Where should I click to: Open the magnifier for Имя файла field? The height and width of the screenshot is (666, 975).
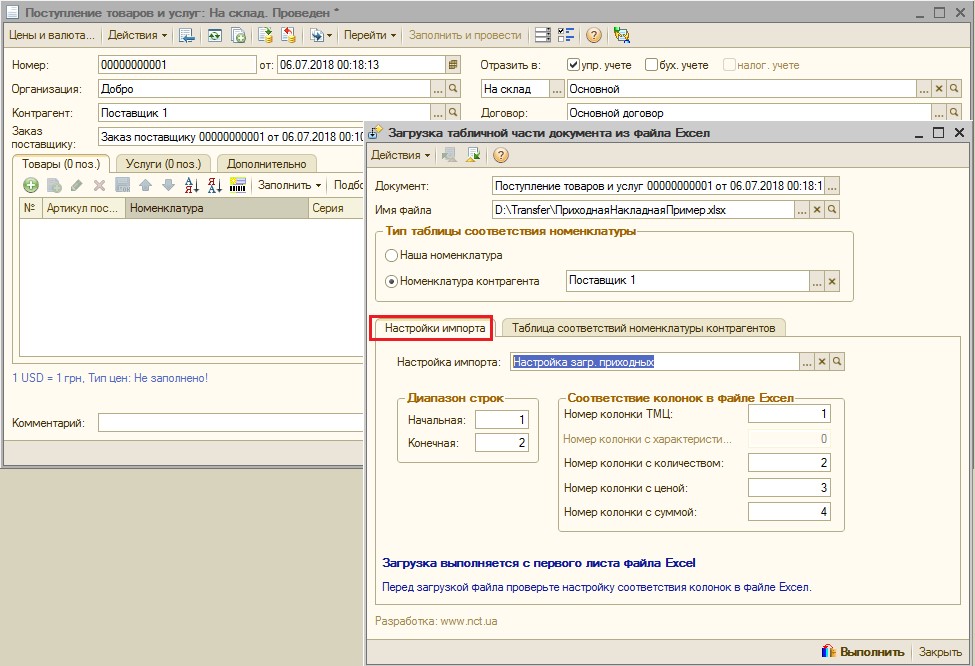832,210
